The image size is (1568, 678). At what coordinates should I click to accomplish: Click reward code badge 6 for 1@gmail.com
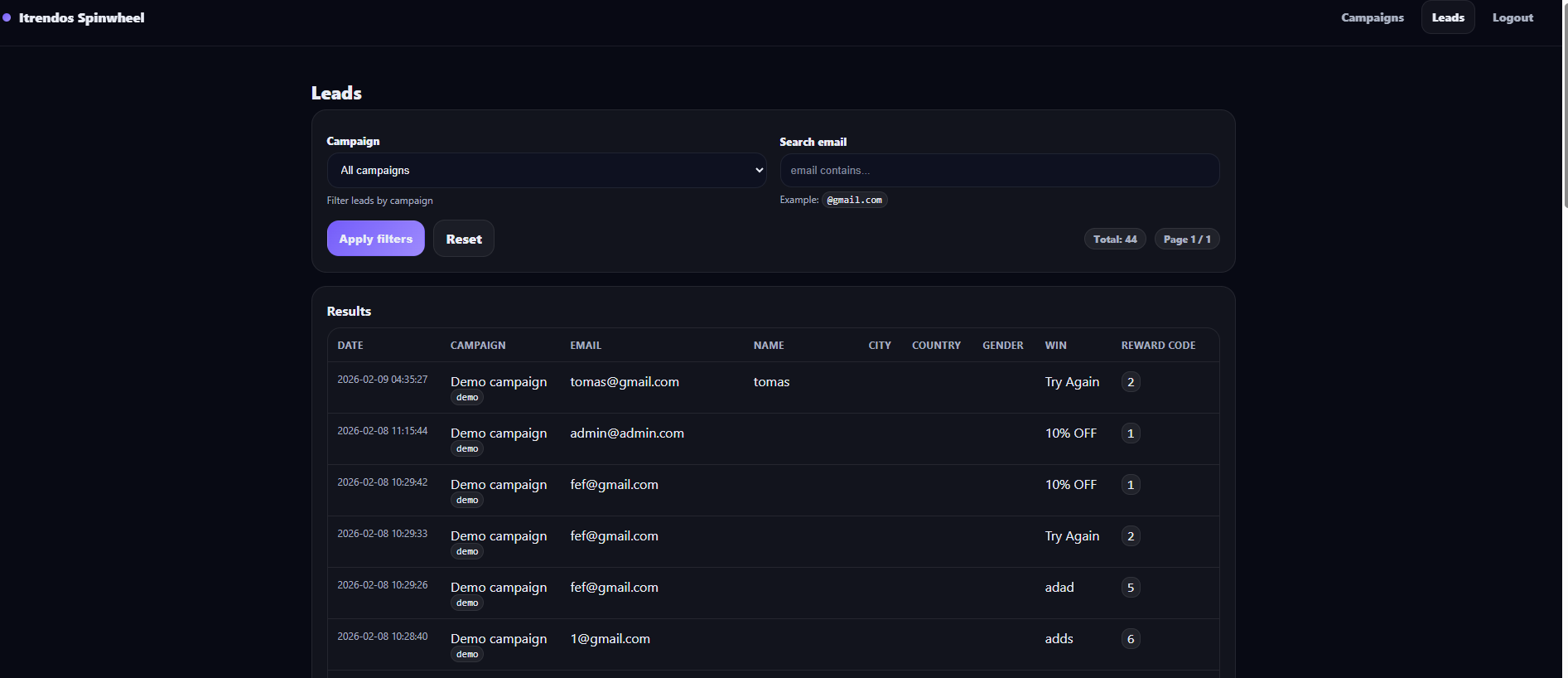click(1130, 639)
